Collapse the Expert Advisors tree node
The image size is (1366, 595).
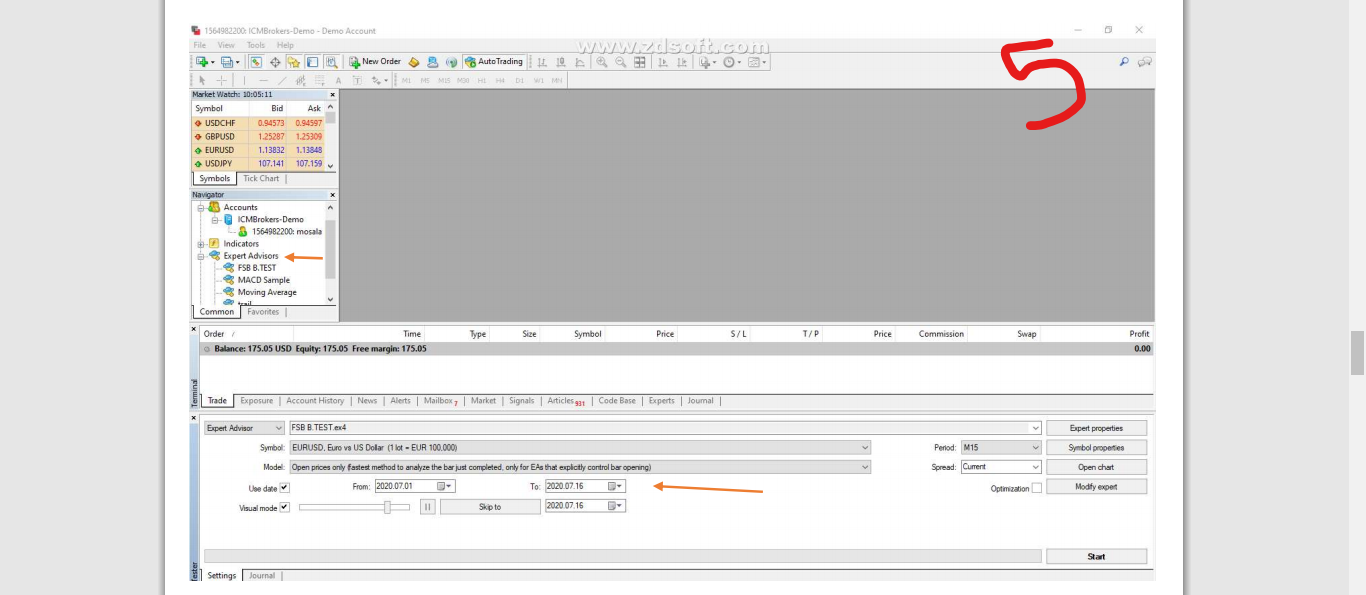coord(201,256)
